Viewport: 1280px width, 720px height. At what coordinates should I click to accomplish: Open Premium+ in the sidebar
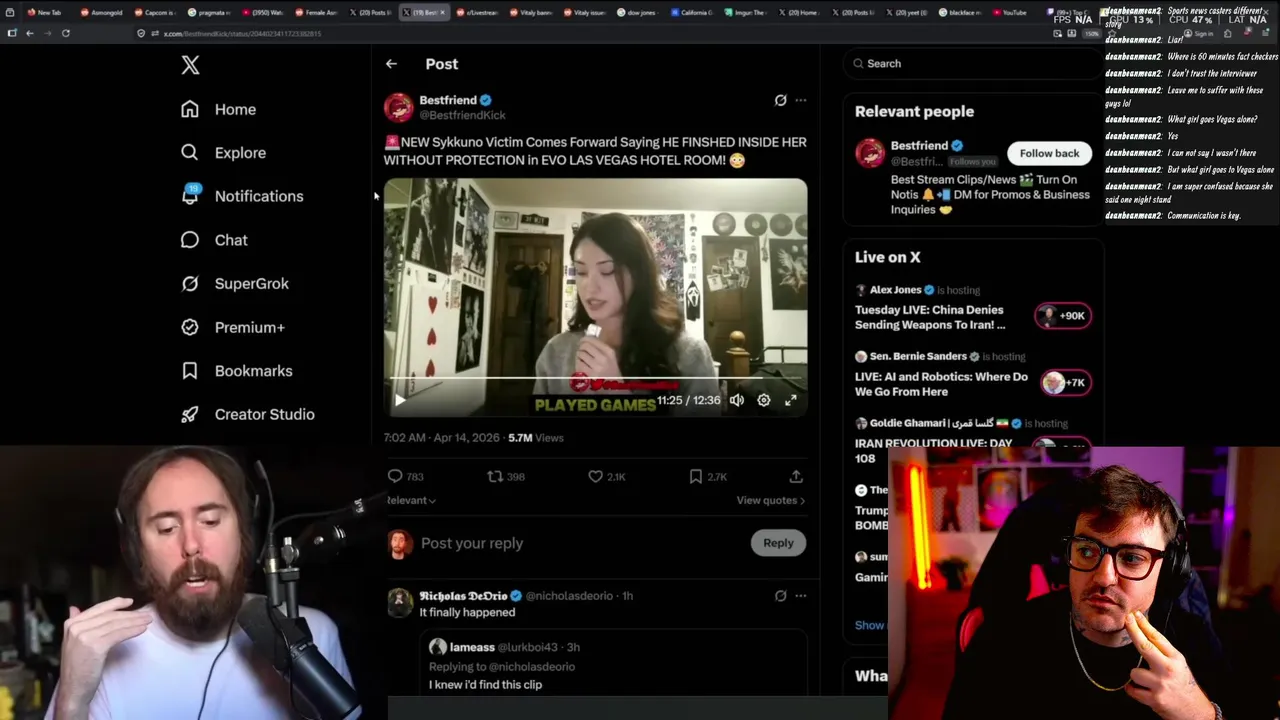point(232,327)
